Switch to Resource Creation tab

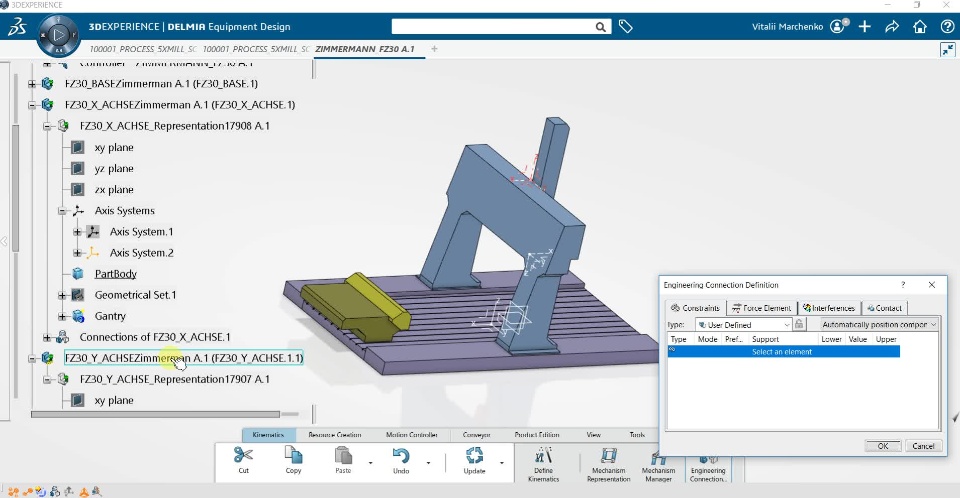[334, 435]
